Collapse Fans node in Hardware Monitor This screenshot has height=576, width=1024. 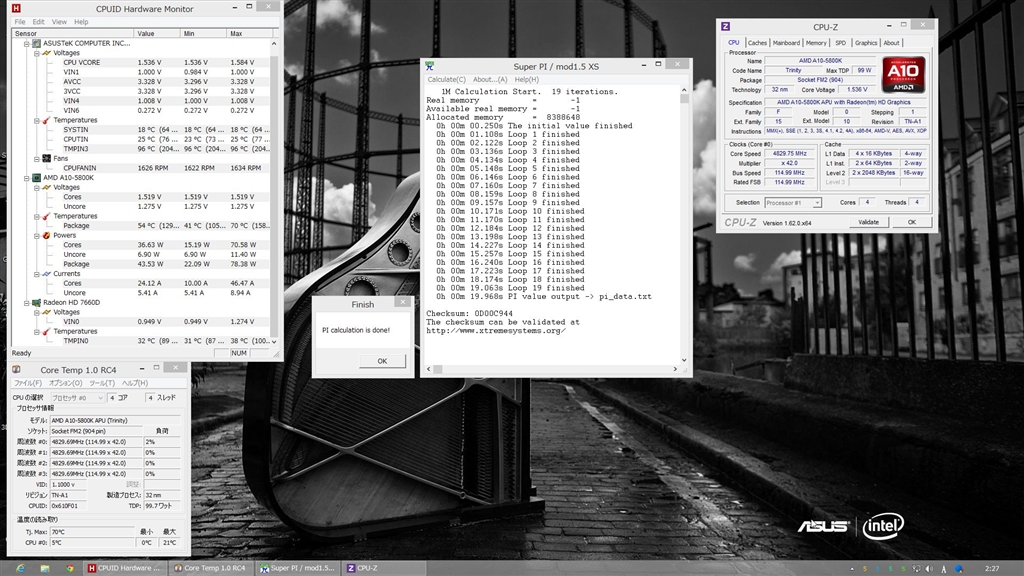37,159
